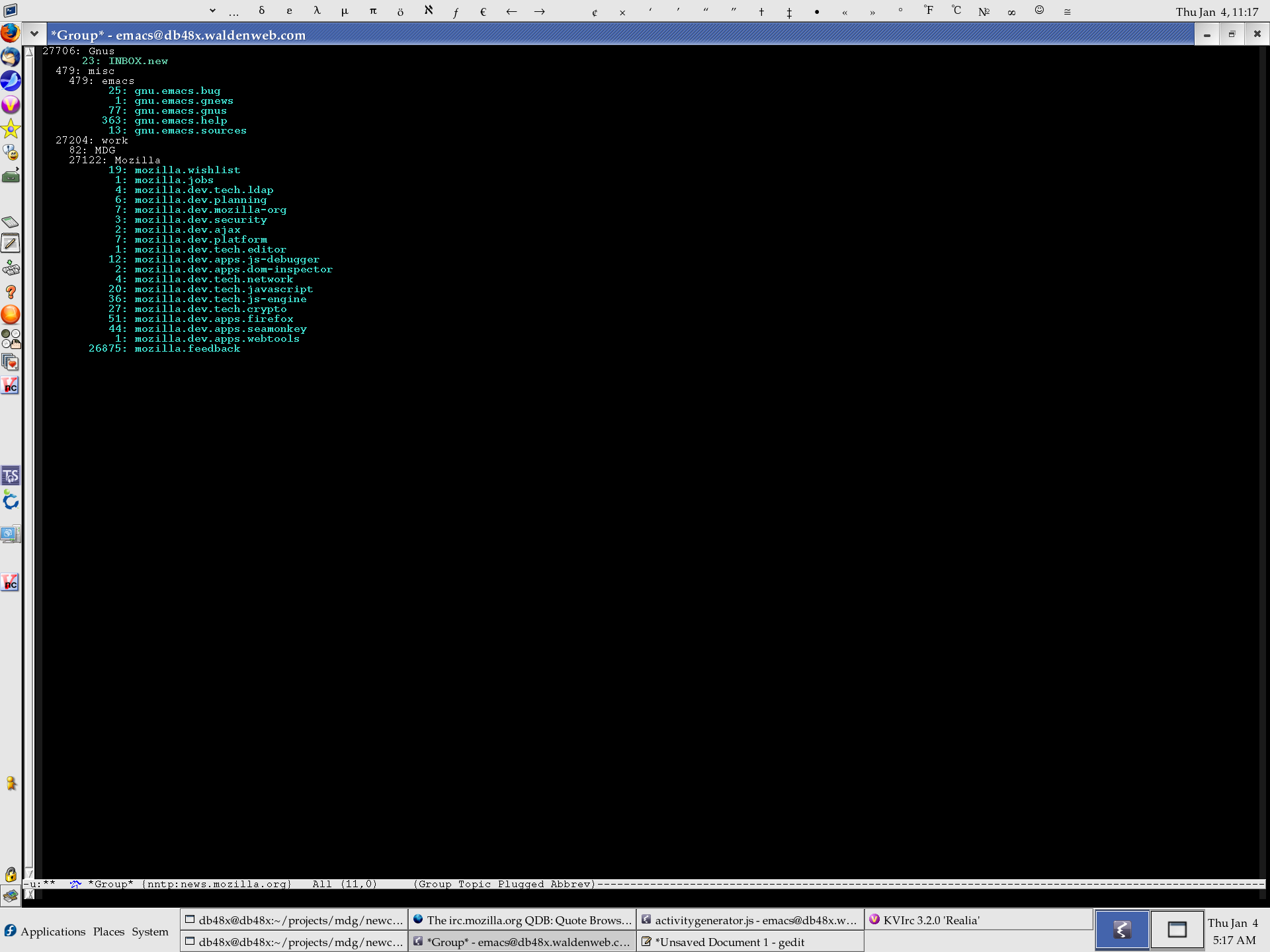Open the green file drawer applet
This screenshot has height=952, width=1270.
point(11,177)
